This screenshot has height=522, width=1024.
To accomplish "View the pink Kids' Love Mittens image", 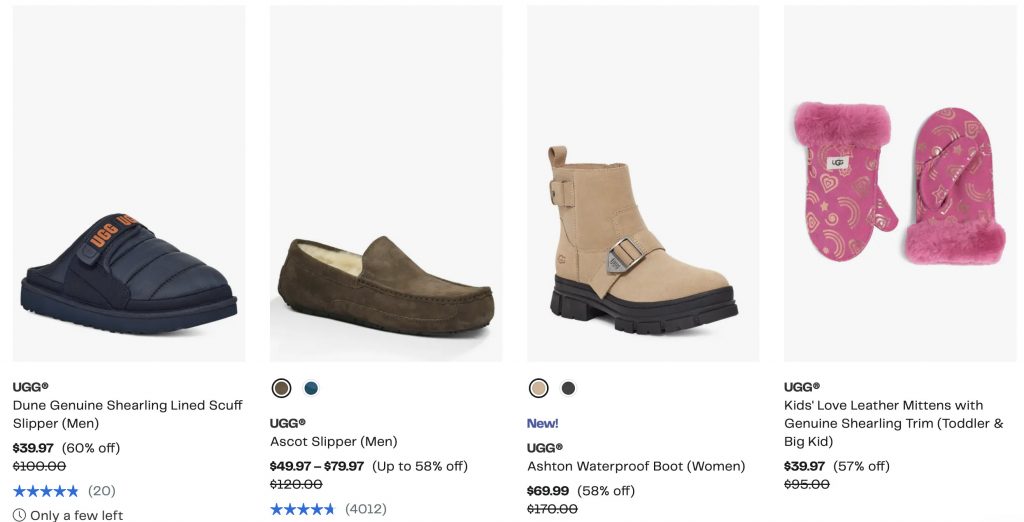I will click(x=899, y=183).
